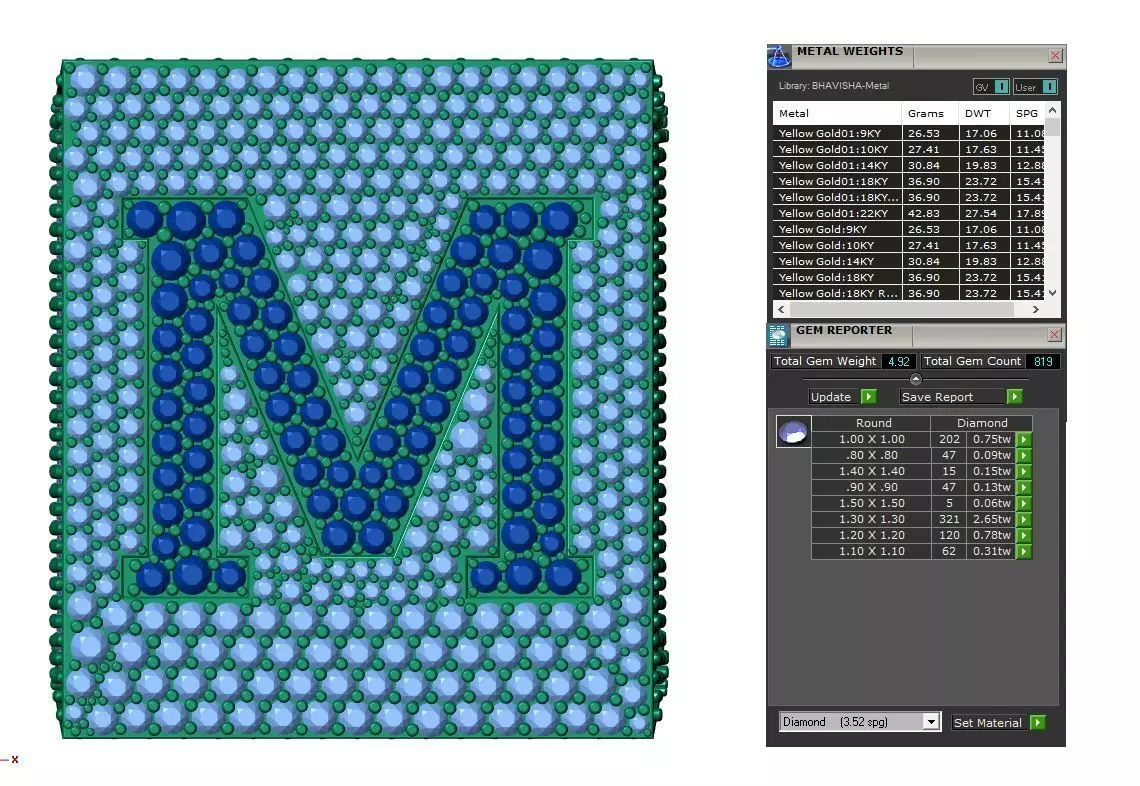Image resolution: width=1140 pixels, height=786 pixels.
Task: Click the Total Gem Count value 819
Action: tap(1043, 361)
